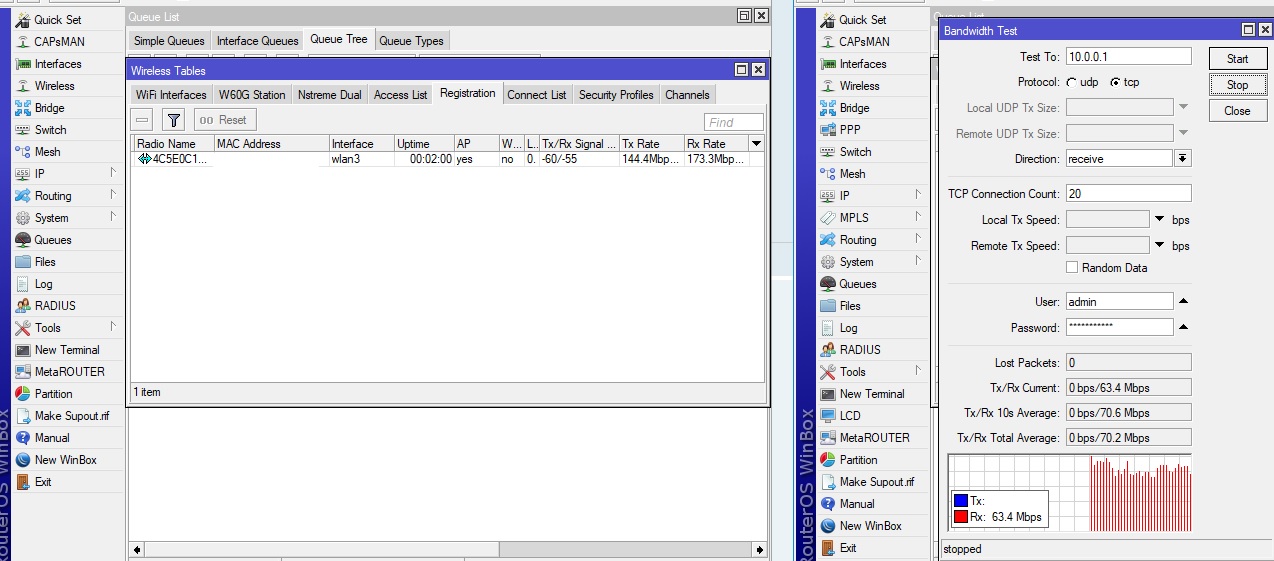Open MetaROUTER in left WinBox sidebar
The height and width of the screenshot is (561, 1274).
click(69, 372)
